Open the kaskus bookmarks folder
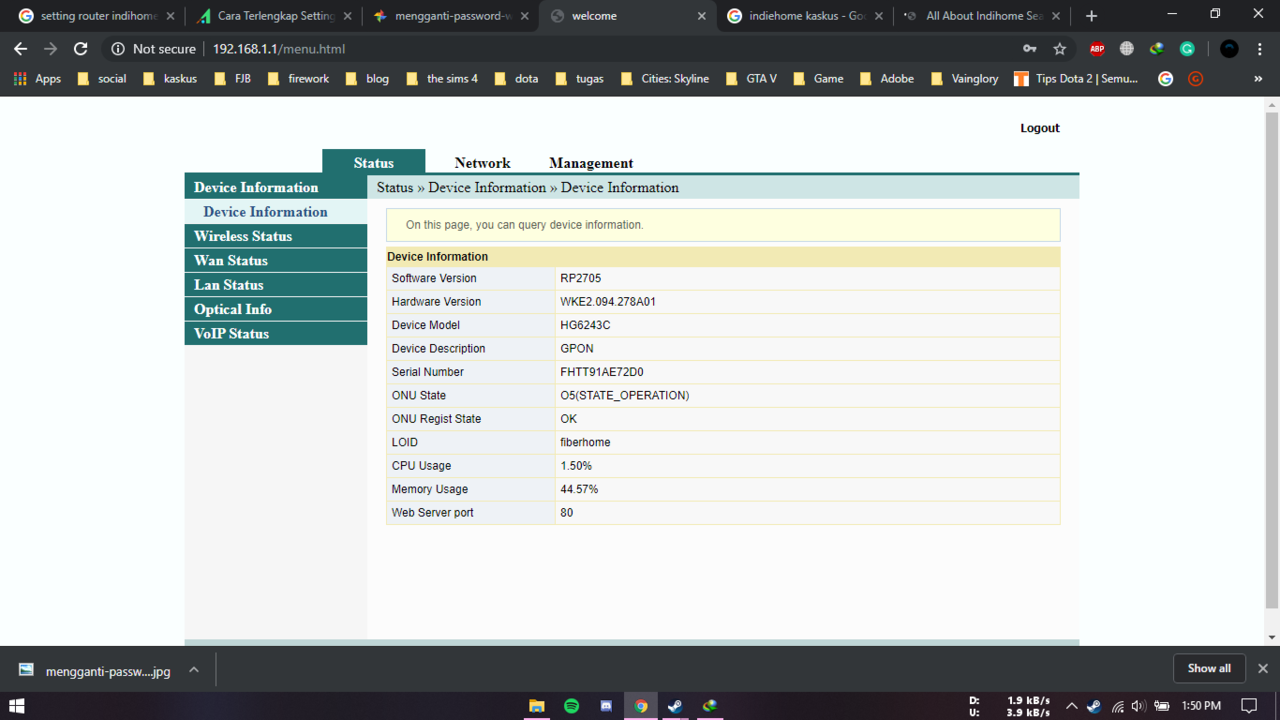The width and height of the screenshot is (1280, 720). (170, 79)
